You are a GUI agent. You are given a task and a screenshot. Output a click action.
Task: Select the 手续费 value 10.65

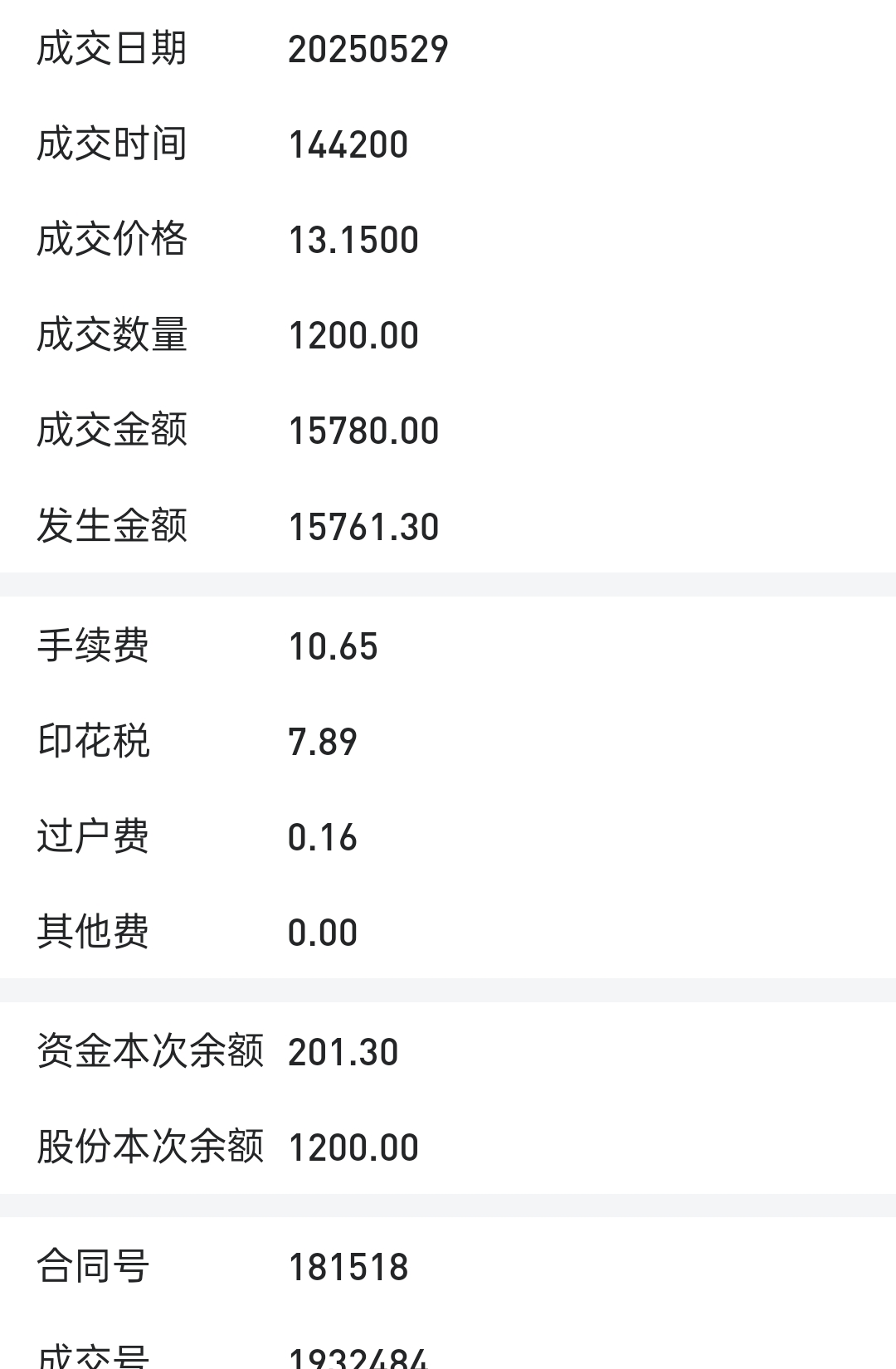coord(333,646)
